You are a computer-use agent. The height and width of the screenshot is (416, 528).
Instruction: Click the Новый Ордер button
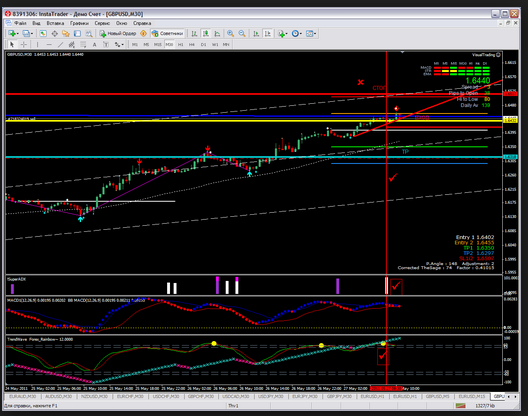click(x=118, y=33)
